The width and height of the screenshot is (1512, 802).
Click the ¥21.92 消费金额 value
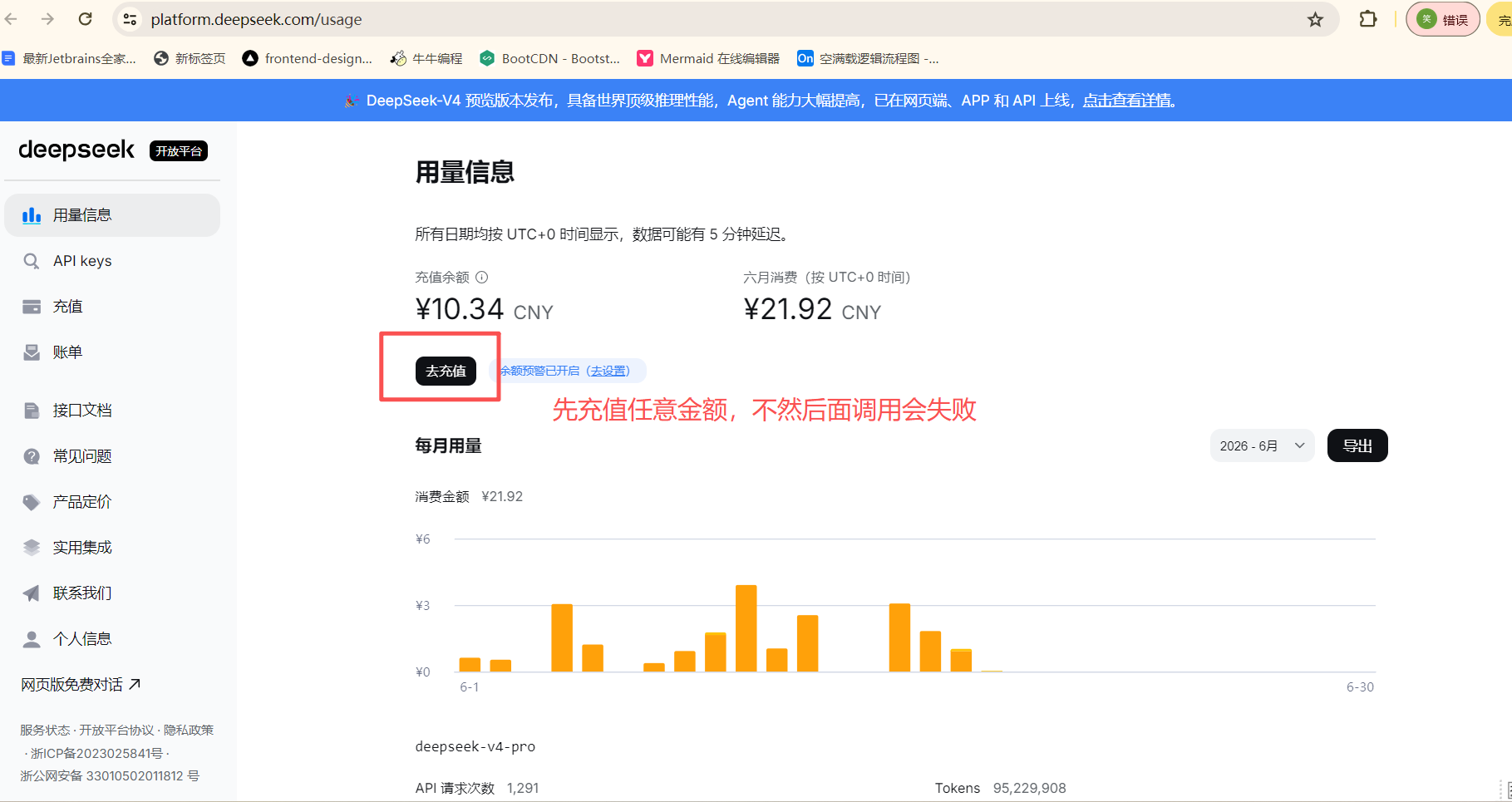point(502,496)
